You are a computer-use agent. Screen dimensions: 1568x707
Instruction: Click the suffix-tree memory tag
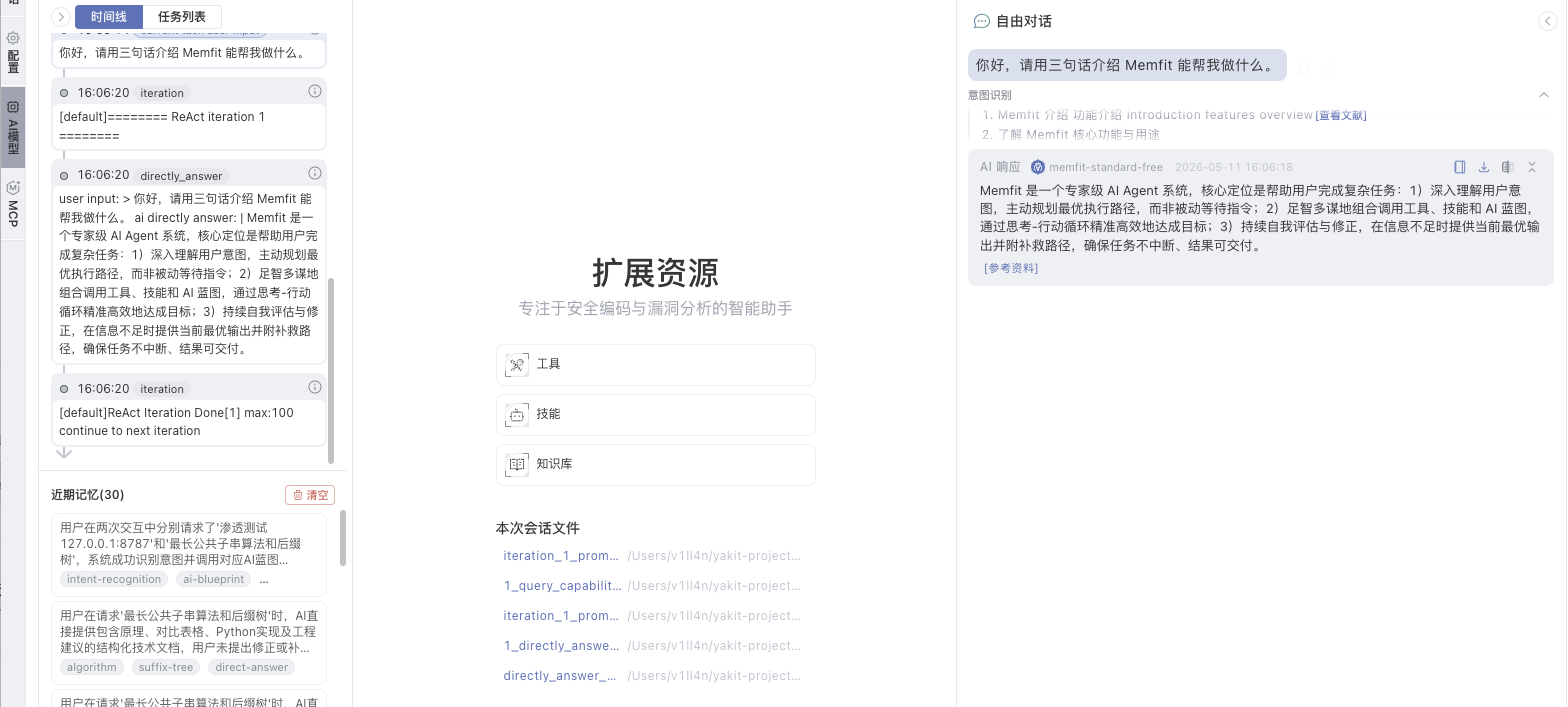click(166, 667)
